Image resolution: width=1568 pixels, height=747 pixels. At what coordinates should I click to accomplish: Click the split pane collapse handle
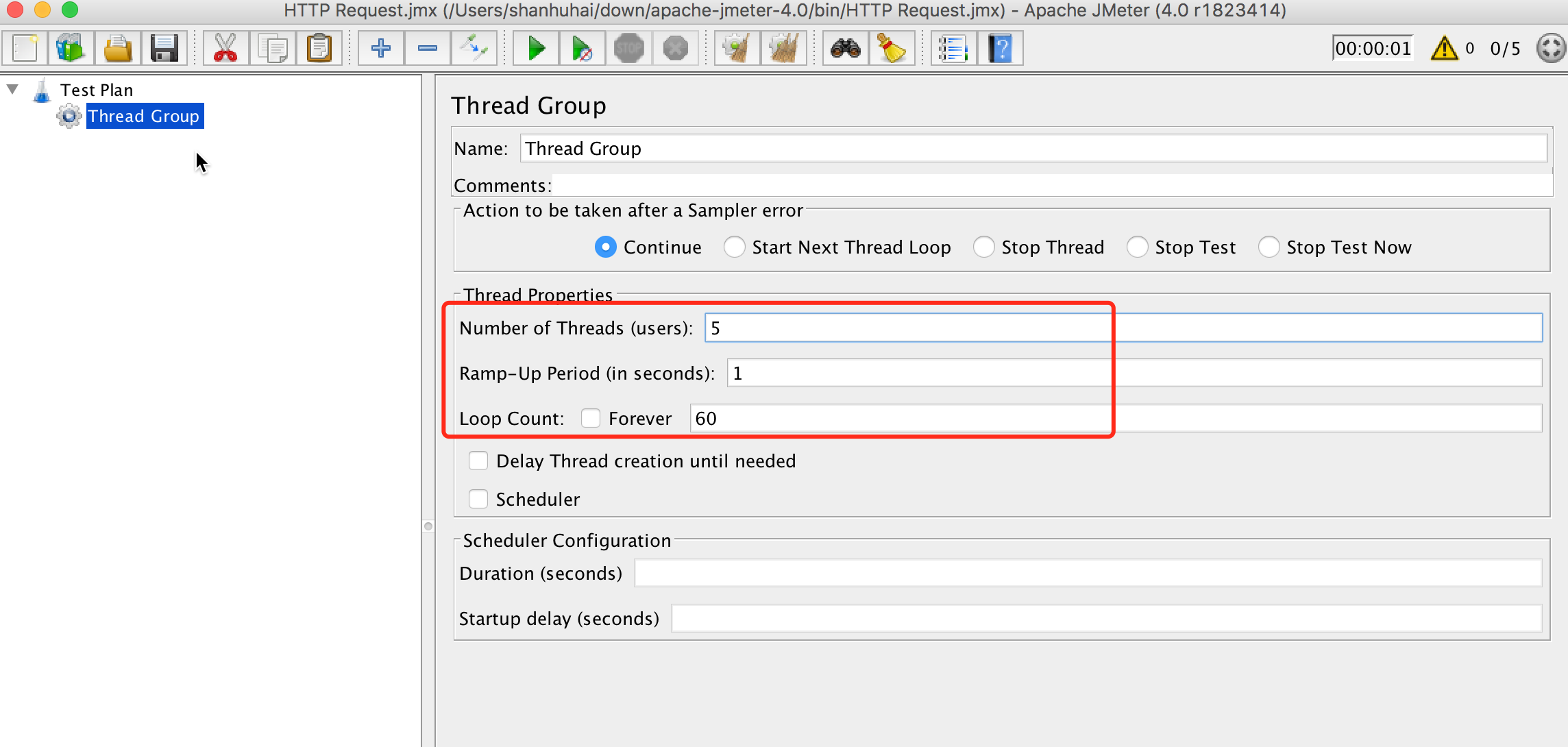[x=428, y=526]
